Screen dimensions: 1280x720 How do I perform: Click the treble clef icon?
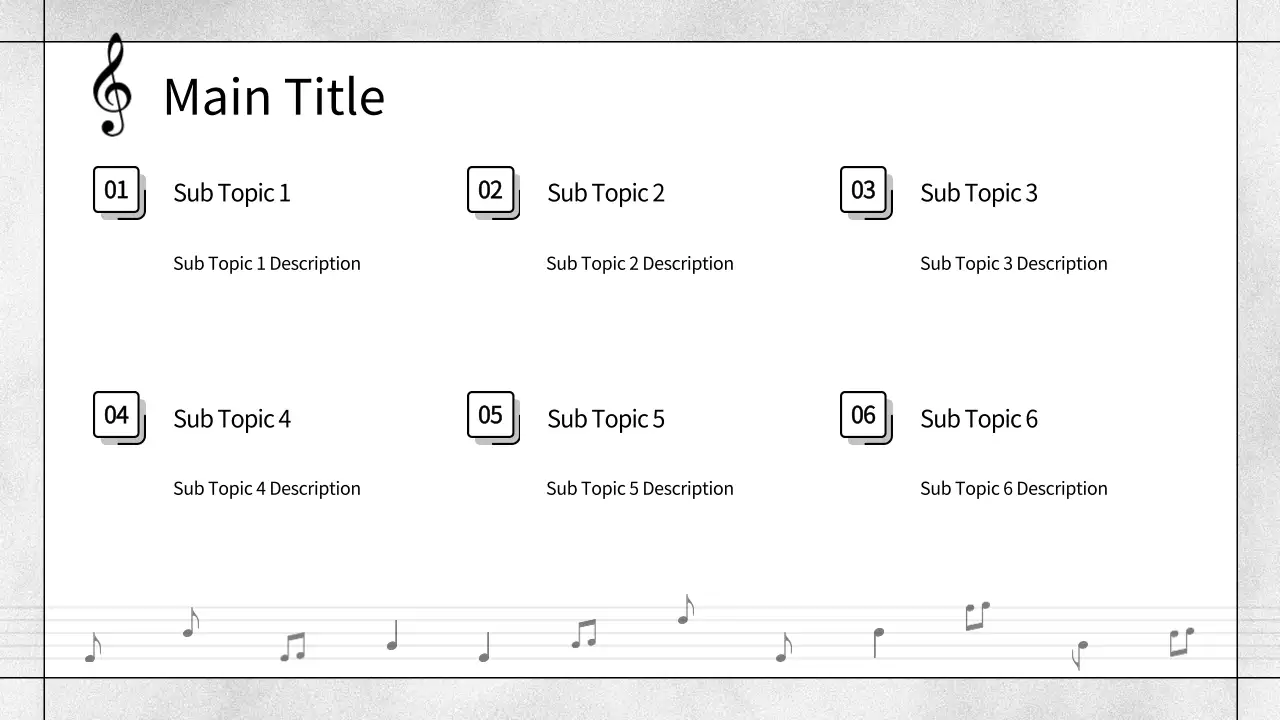point(111,86)
